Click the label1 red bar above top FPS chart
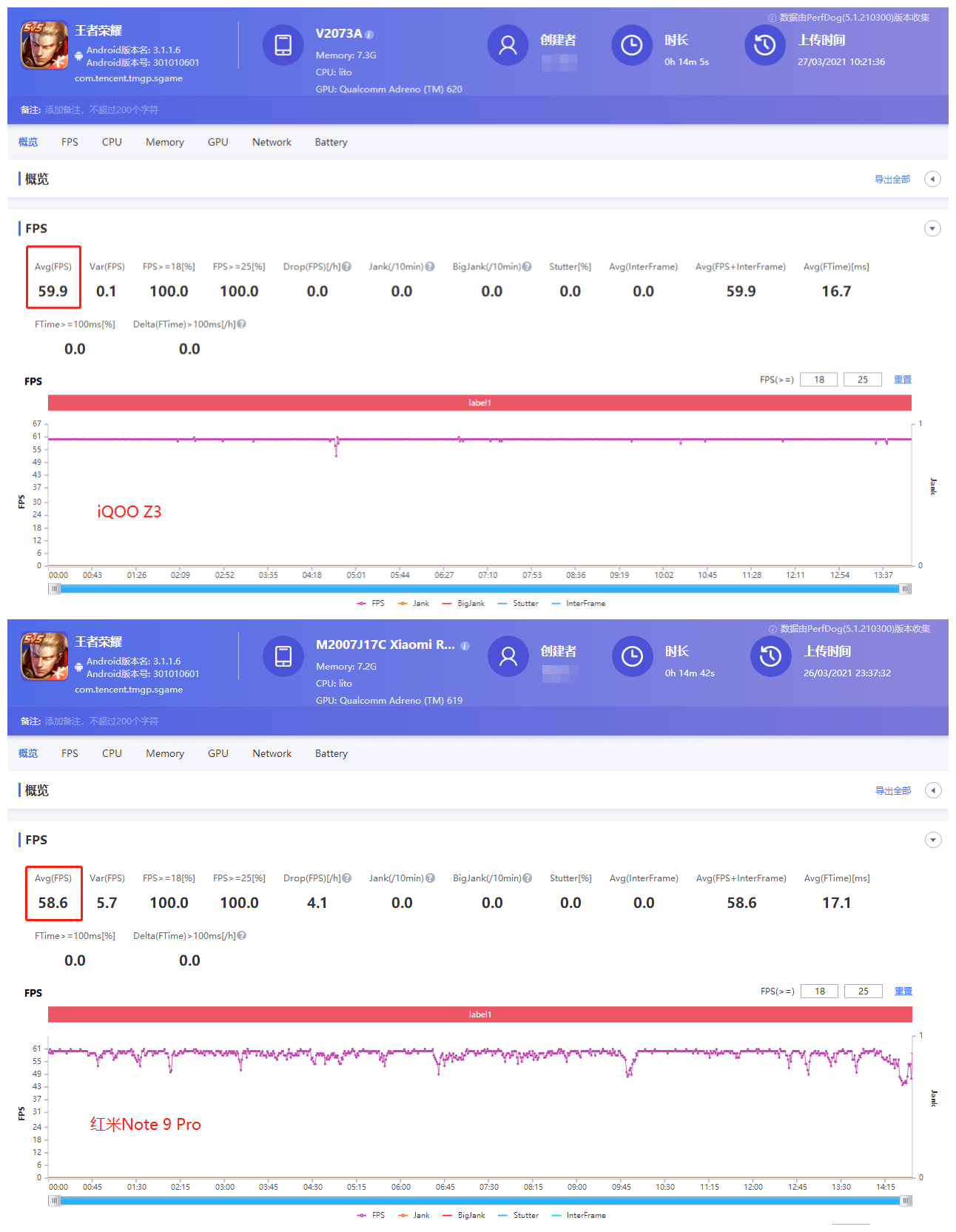 [x=479, y=403]
